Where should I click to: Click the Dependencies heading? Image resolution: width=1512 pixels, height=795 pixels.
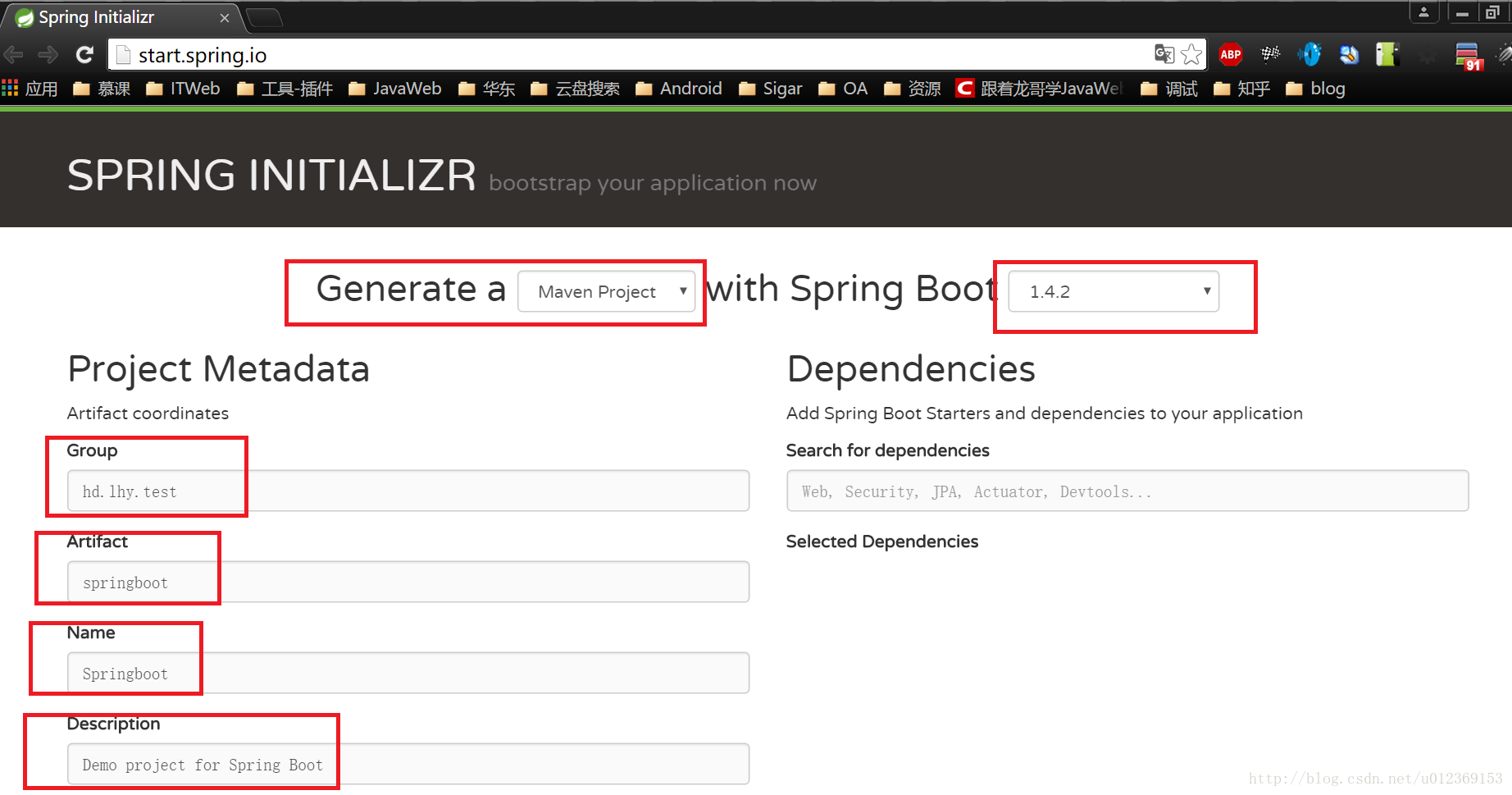coord(910,369)
